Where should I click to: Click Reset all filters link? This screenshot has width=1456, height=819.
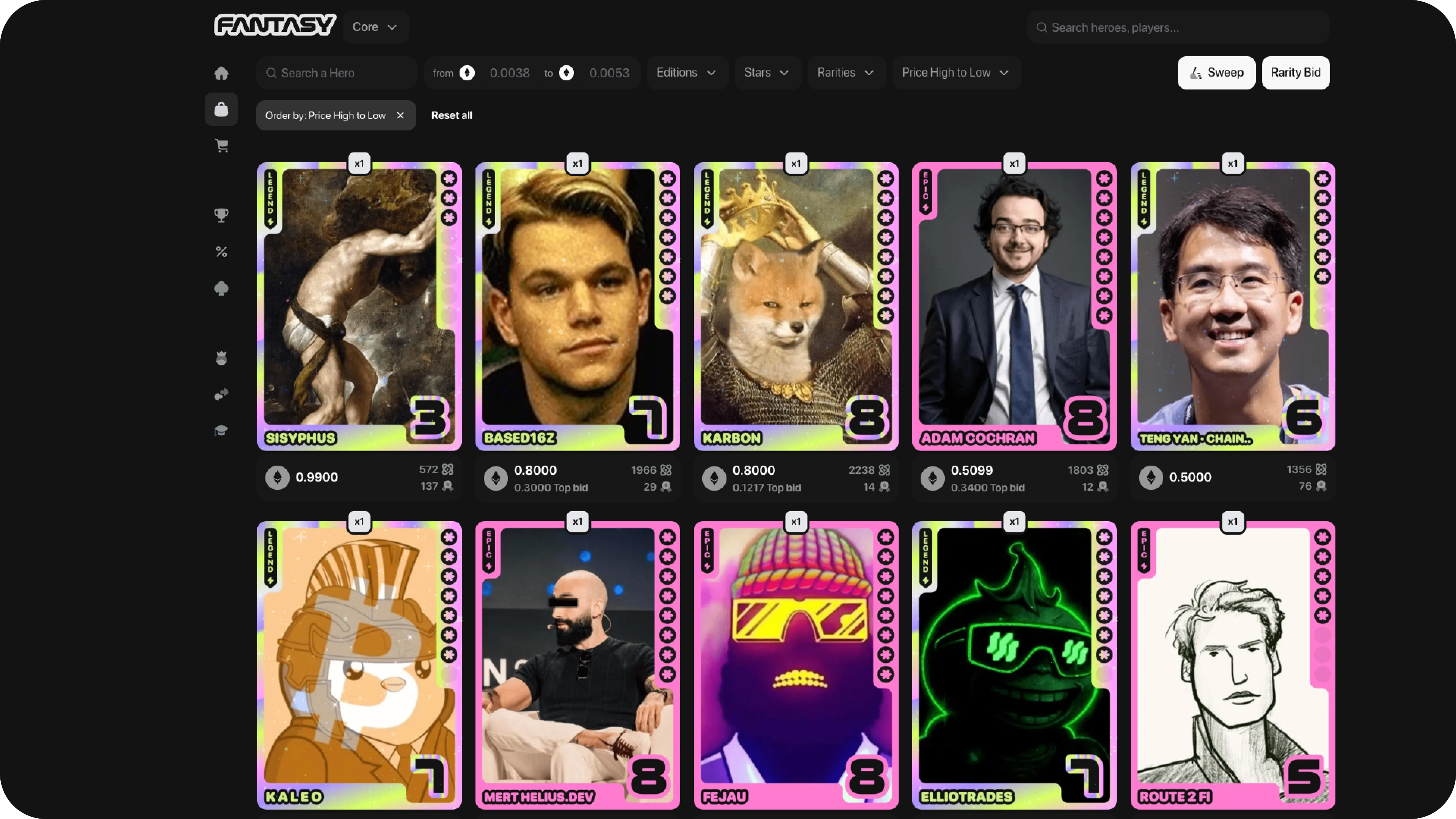[451, 115]
